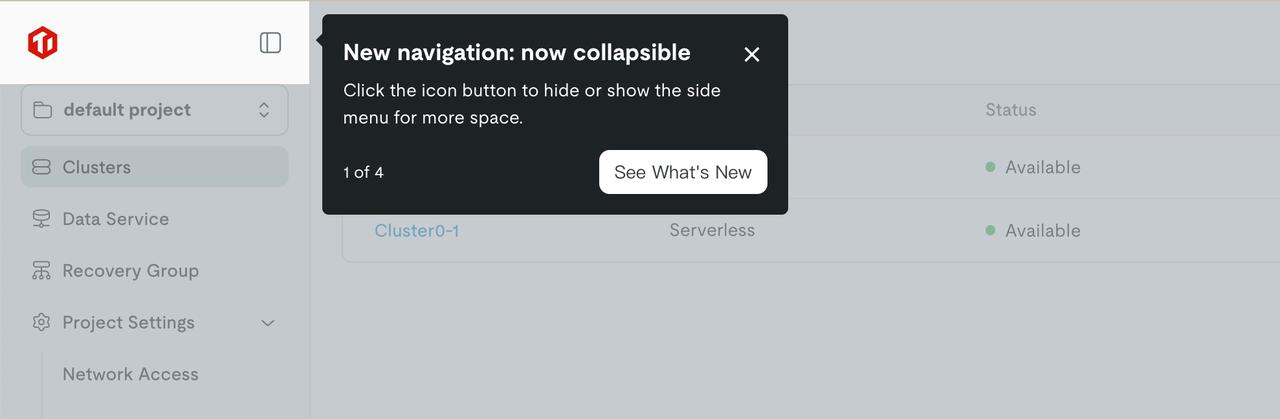The width and height of the screenshot is (1280, 419).
Task: Click the See What's New button
Action: (x=683, y=172)
